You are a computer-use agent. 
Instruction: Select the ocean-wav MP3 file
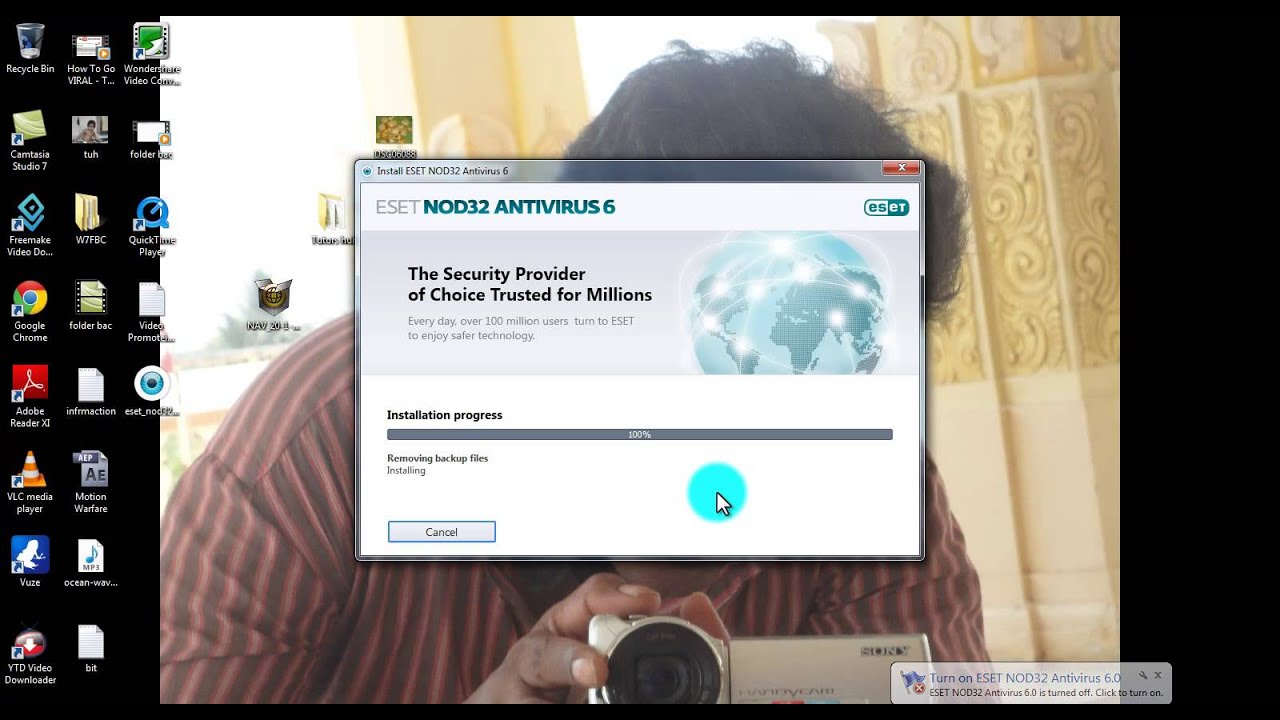(x=91, y=563)
